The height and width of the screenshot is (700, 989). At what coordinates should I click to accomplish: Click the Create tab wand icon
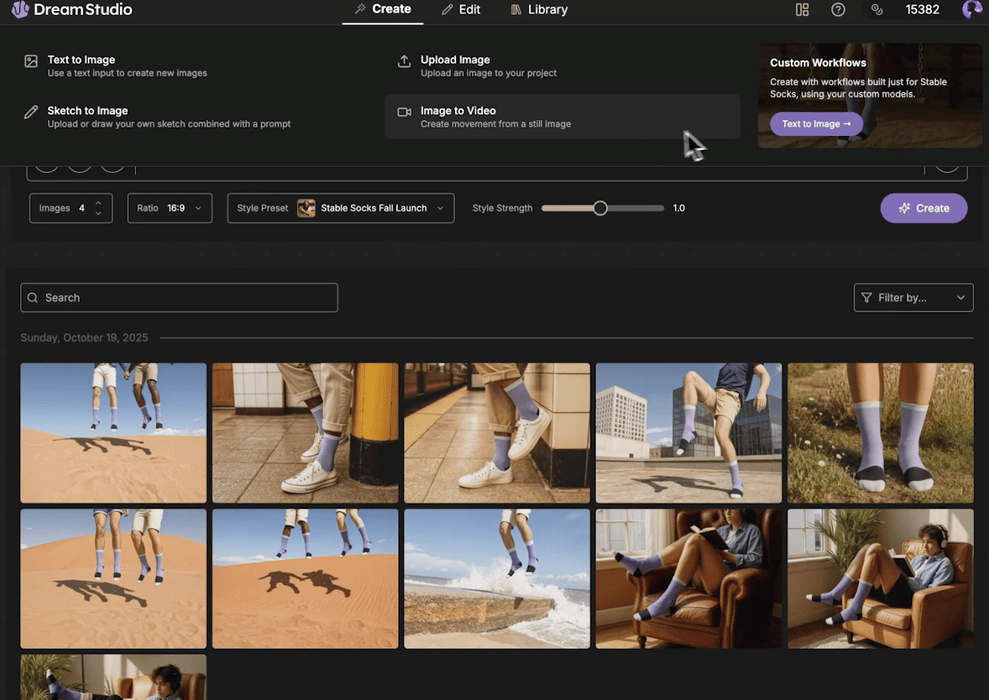tap(360, 9)
